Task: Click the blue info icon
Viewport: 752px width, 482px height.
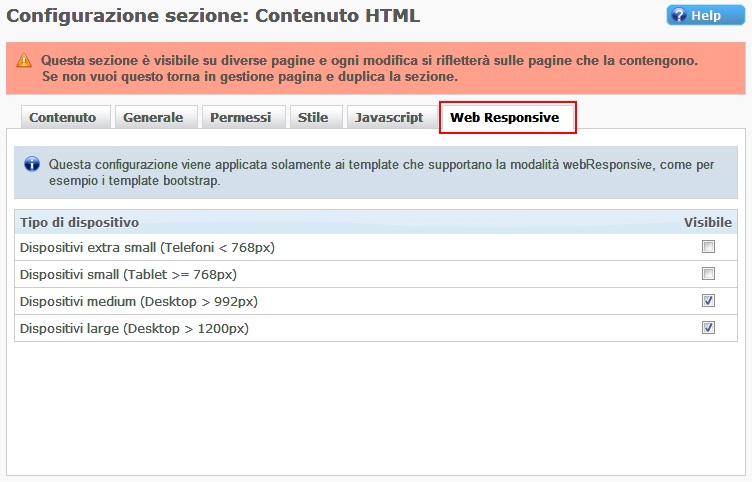Action: point(32,164)
